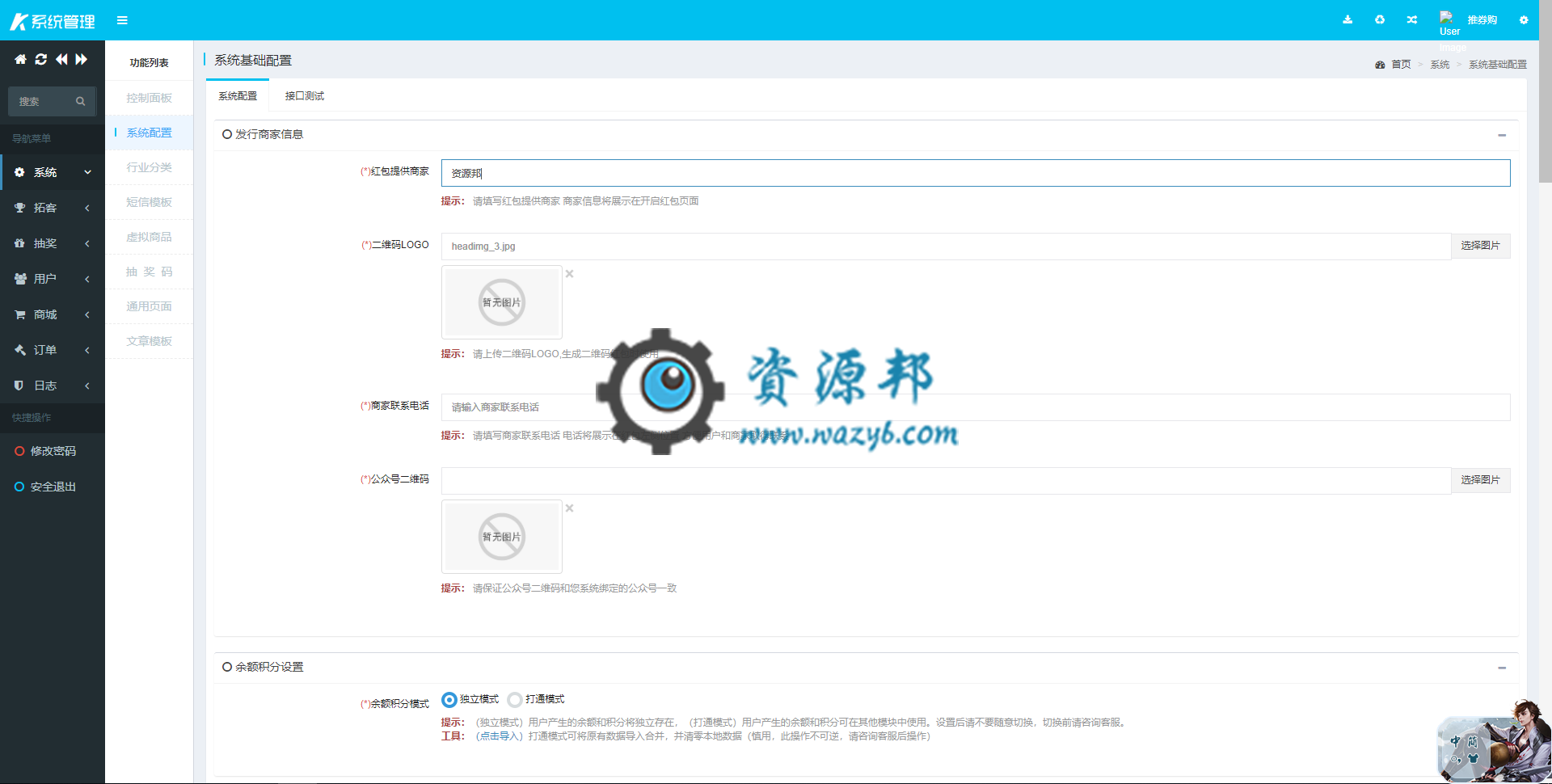Focus the 商家联系电话 input field
The height and width of the screenshot is (784, 1552).
(976, 407)
